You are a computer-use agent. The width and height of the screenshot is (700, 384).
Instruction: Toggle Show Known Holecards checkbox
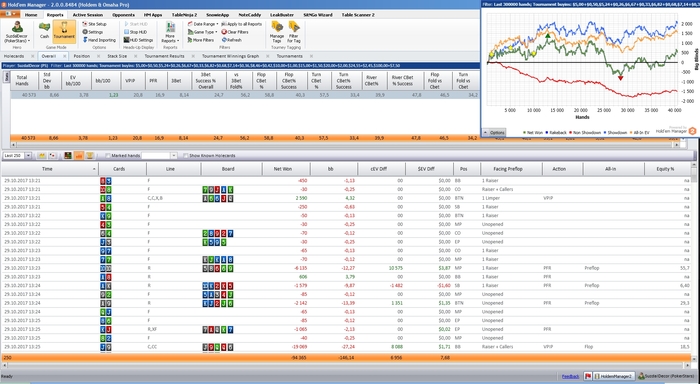click(x=186, y=155)
